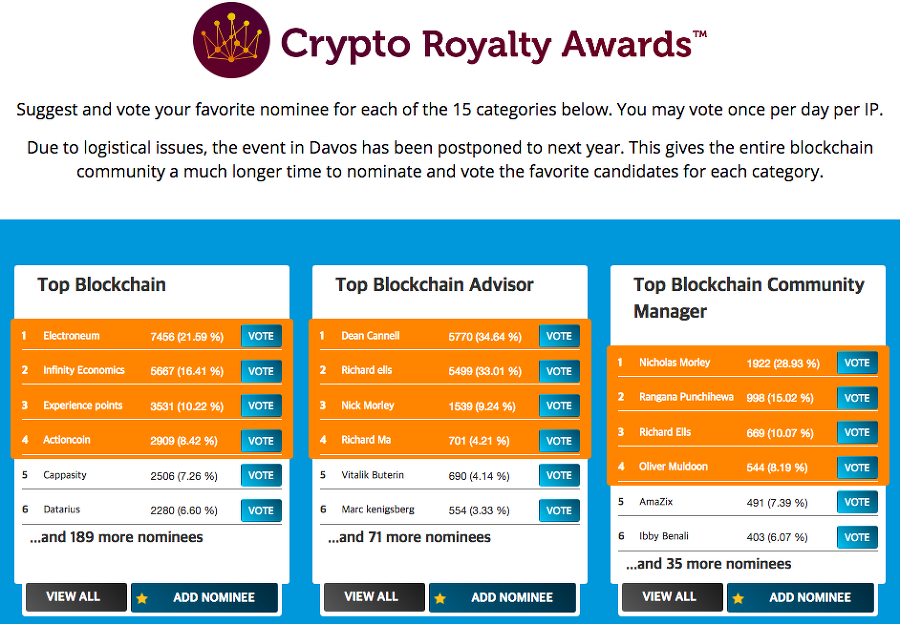Viewport: 900px width, 624px height.
Task: Click star icon in Top Blockchain Add Nominee
Action: tap(142, 598)
